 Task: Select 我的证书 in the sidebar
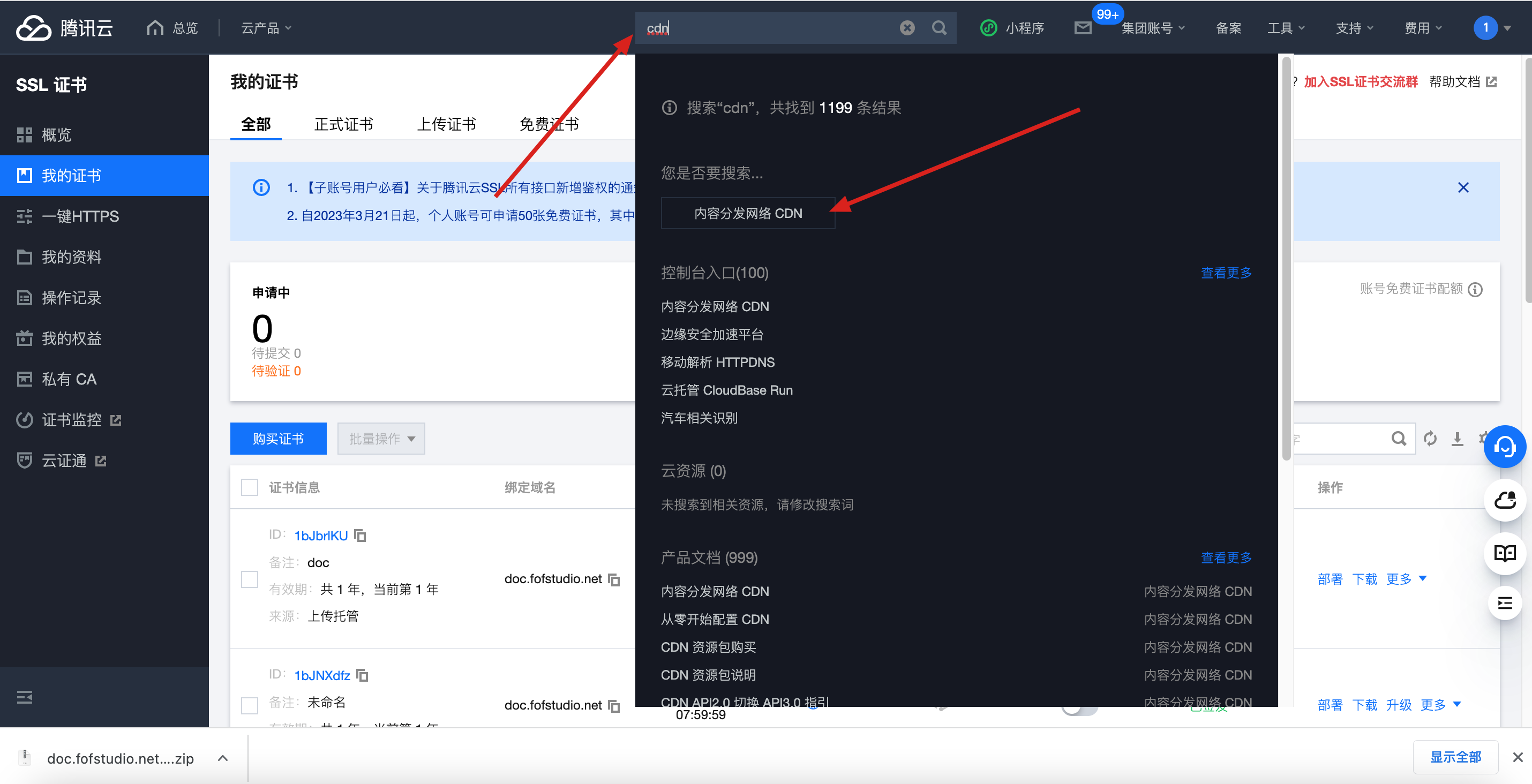[104, 176]
